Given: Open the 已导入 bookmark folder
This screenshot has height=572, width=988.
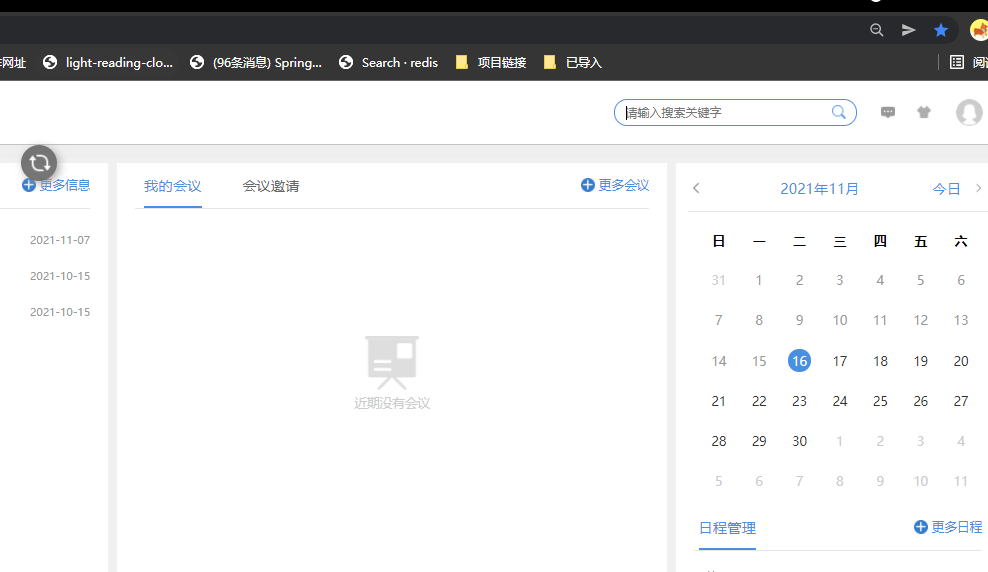Looking at the screenshot, I should point(573,62).
